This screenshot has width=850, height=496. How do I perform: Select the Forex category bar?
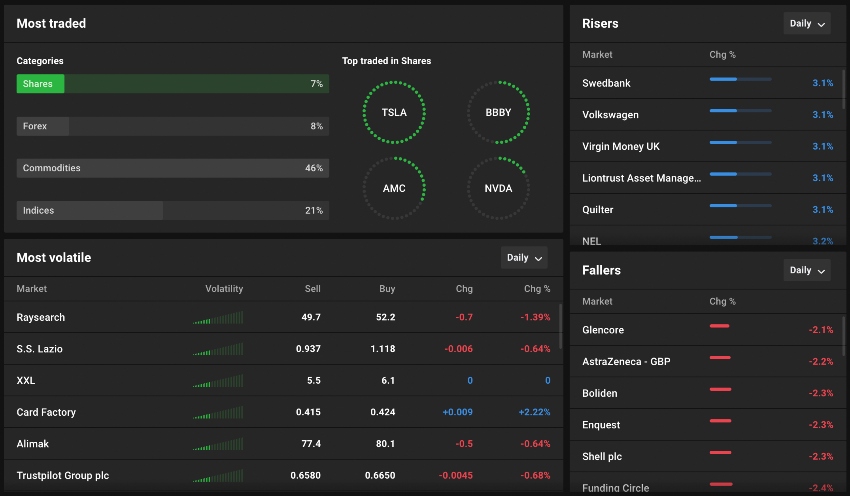(x=172, y=126)
